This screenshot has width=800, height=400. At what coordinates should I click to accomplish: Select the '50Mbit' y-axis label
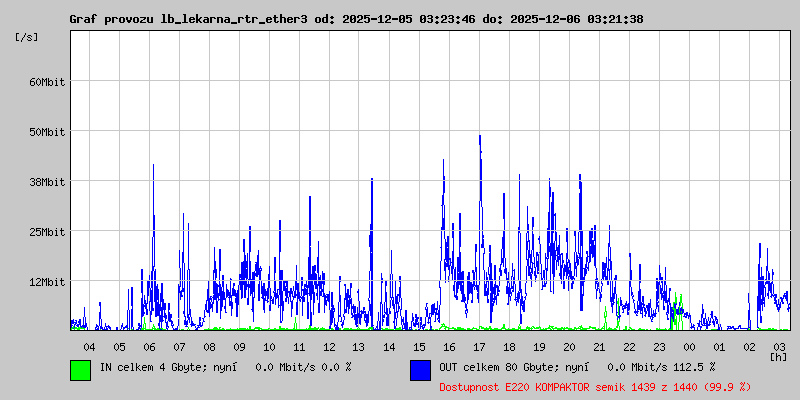47,132
